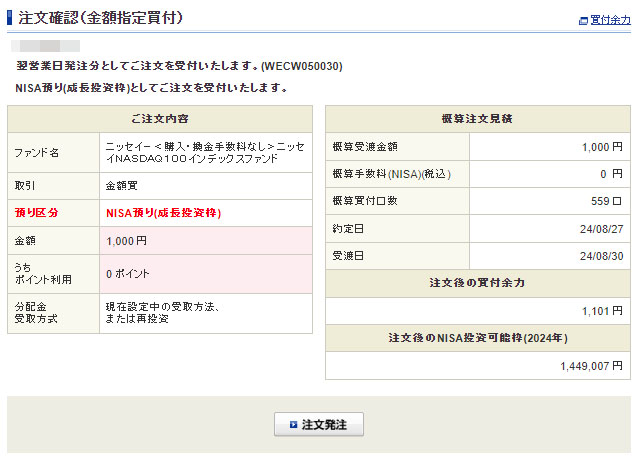
Task: Click the arrow icon inside the 注文発注 button
Action: [x=293, y=425]
